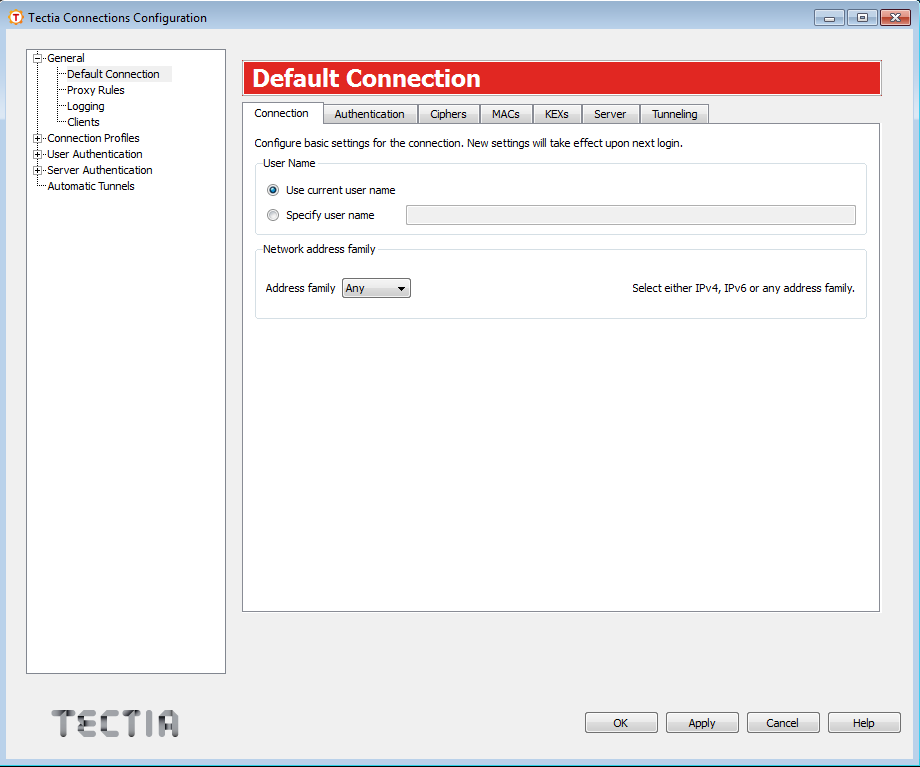Select the 'Specify user name' option
This screenshot has width=920, height=767.
(272, 214)
